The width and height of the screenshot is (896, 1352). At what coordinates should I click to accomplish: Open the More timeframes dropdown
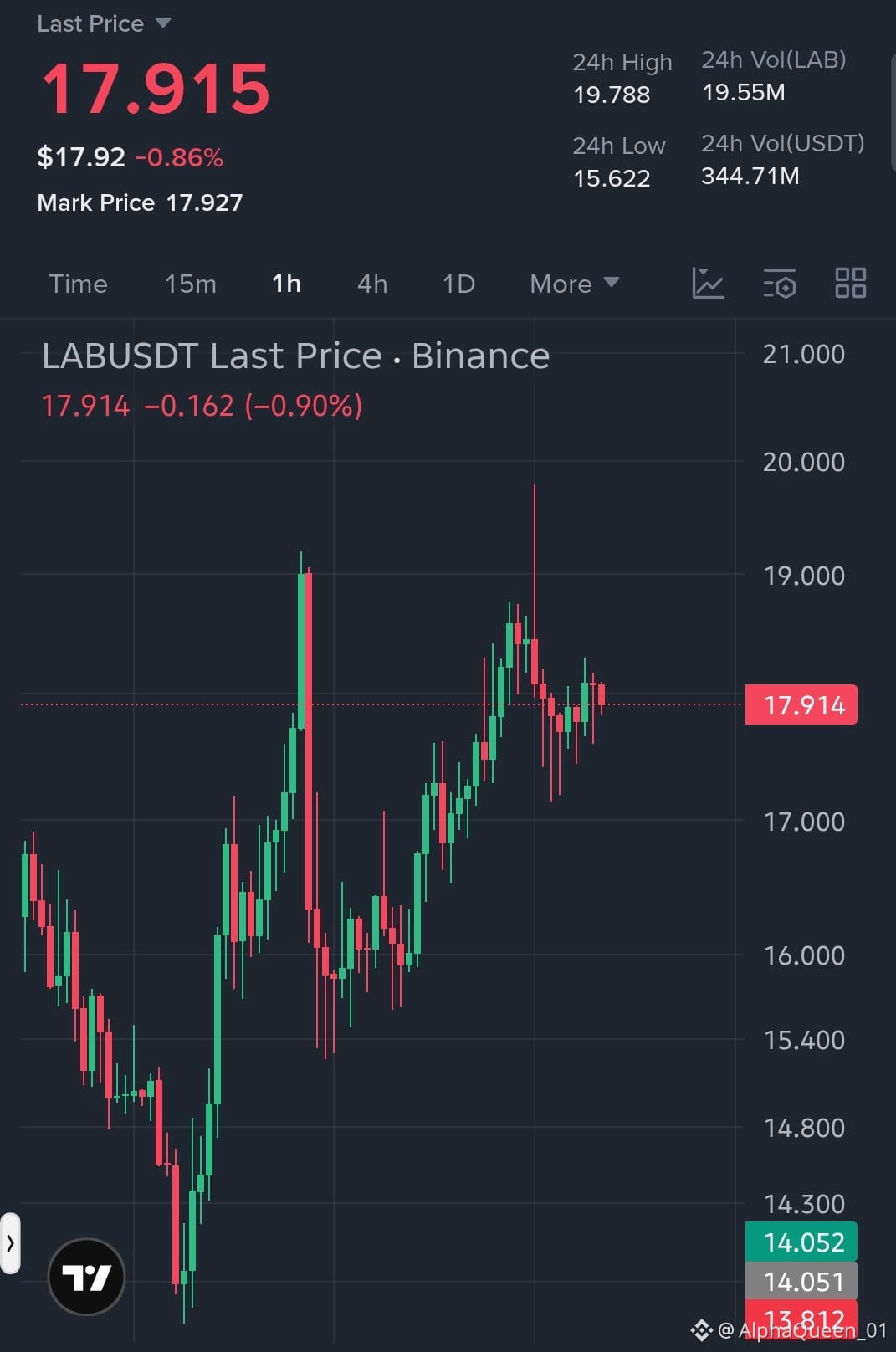click(575, 284)
